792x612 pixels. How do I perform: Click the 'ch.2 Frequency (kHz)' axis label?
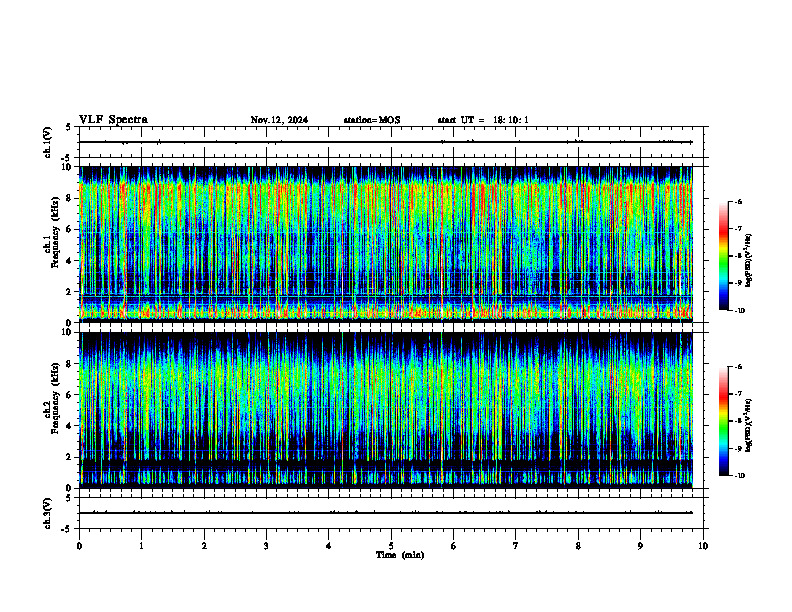51,398
